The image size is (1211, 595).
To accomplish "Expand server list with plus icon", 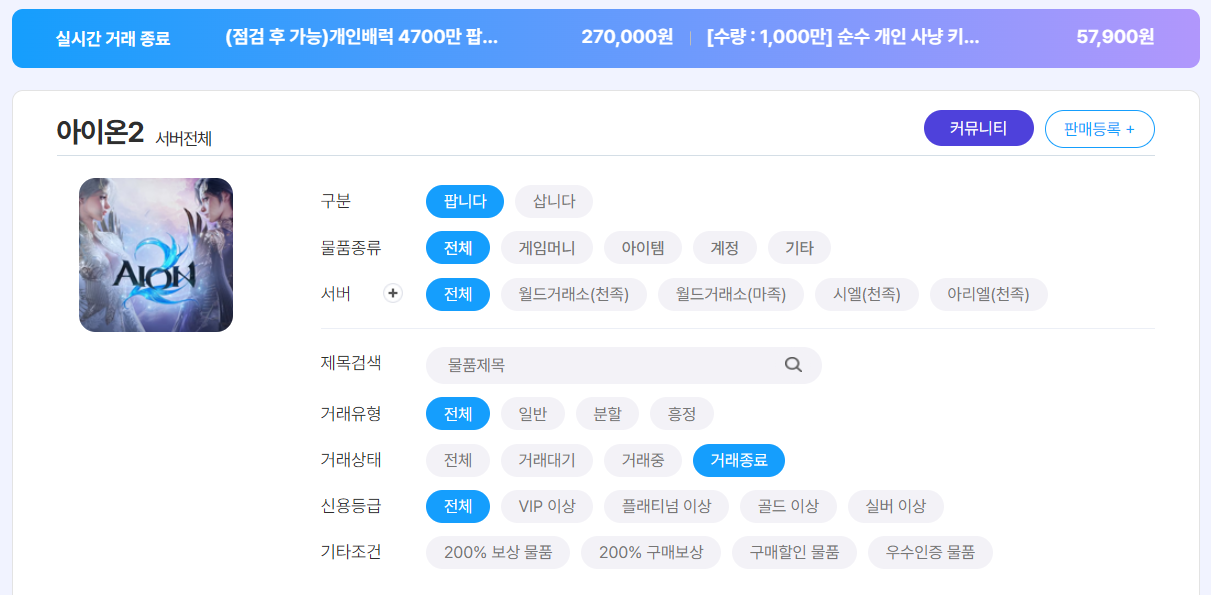I will (x=393, y=294).
